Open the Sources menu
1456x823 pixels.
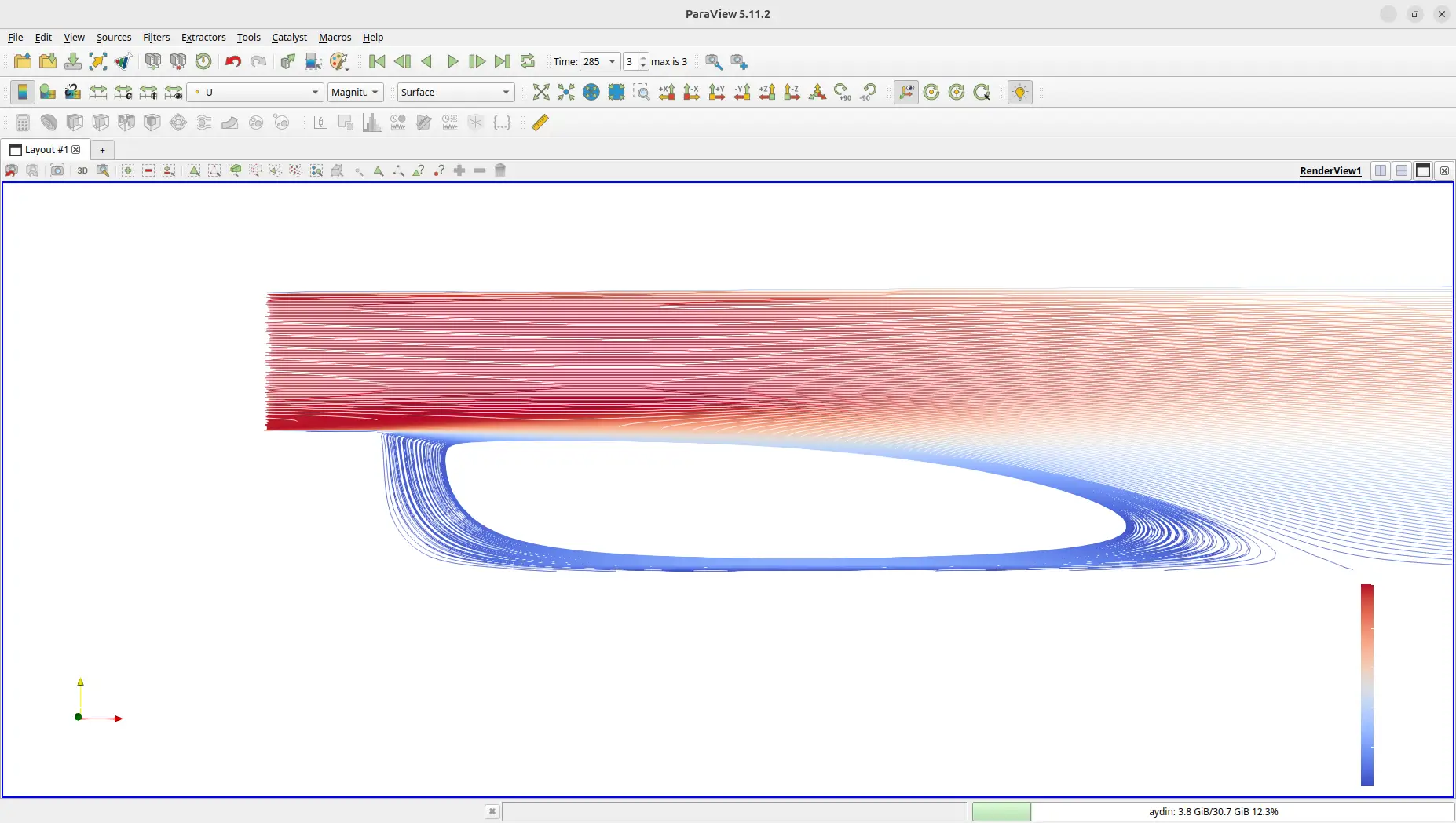[x=114, y=37]
